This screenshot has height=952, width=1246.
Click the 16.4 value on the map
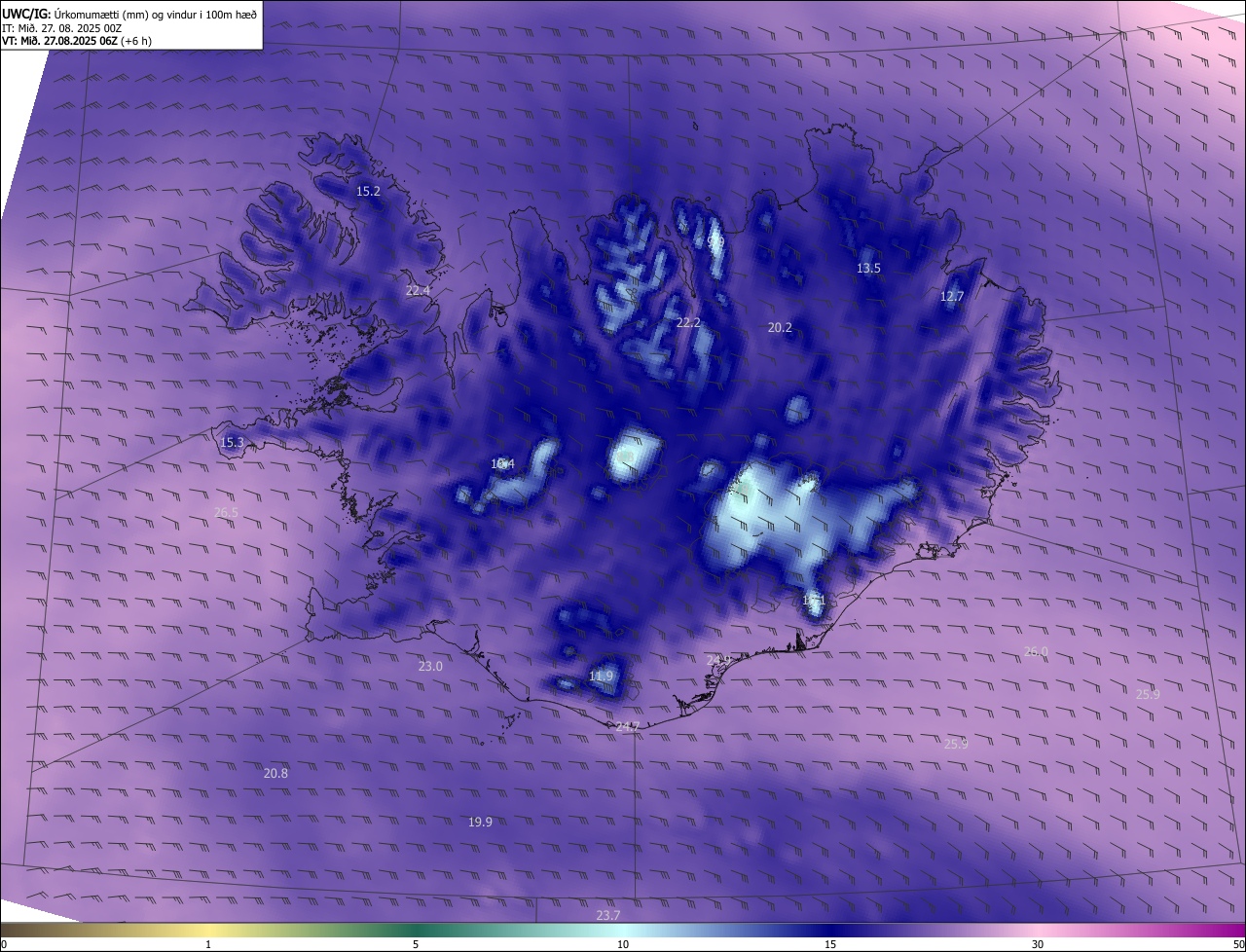502,464
